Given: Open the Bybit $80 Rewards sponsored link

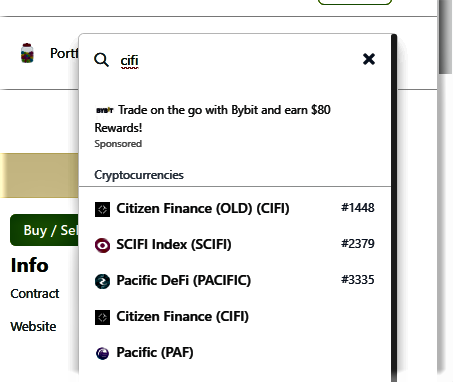Looking at the screenshot, I should 213,119.
